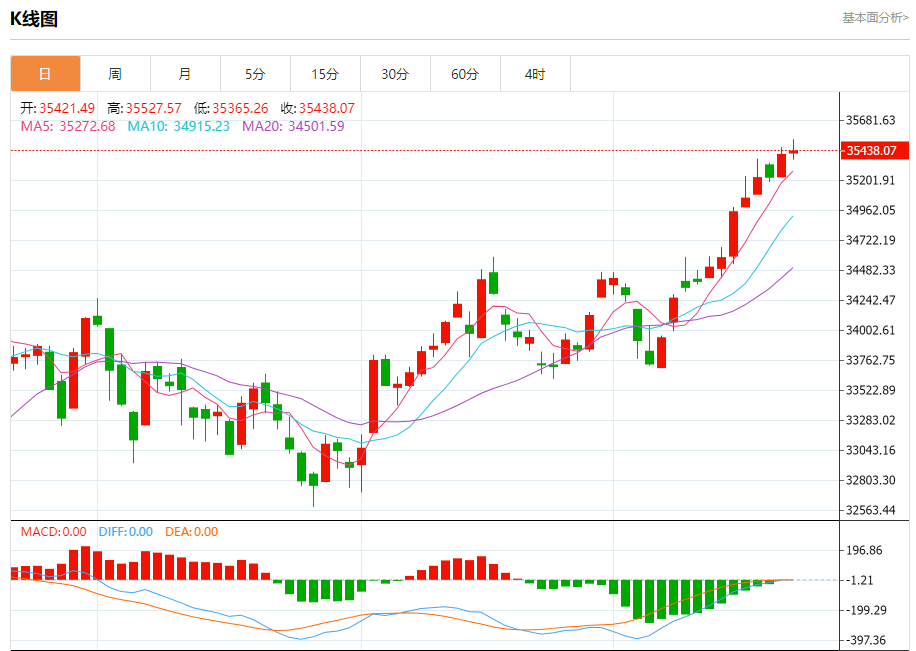Click the K线图 heading

tap(34, 19)
